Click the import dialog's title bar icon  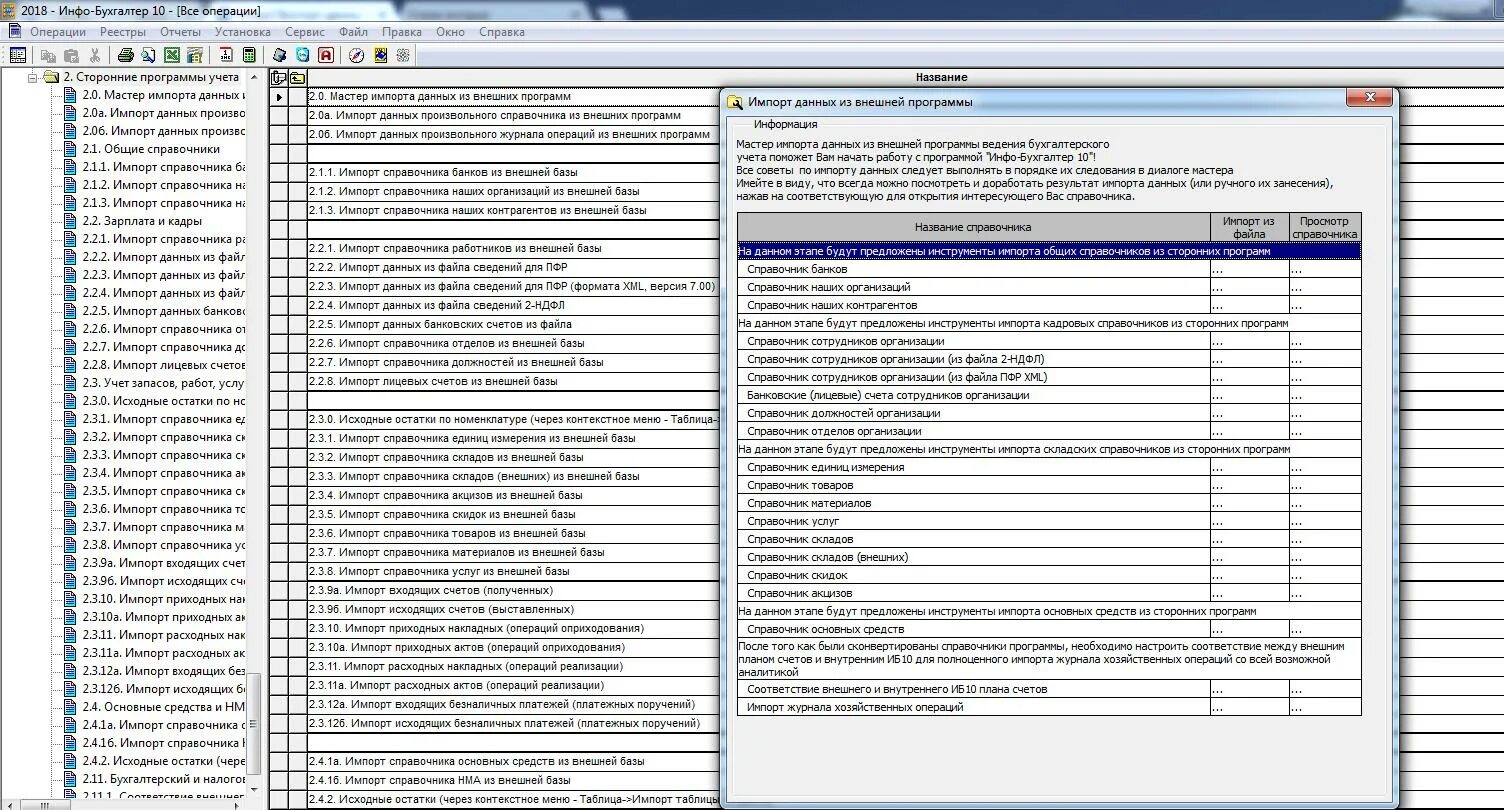pyautogui.click(x=735, y=102)
